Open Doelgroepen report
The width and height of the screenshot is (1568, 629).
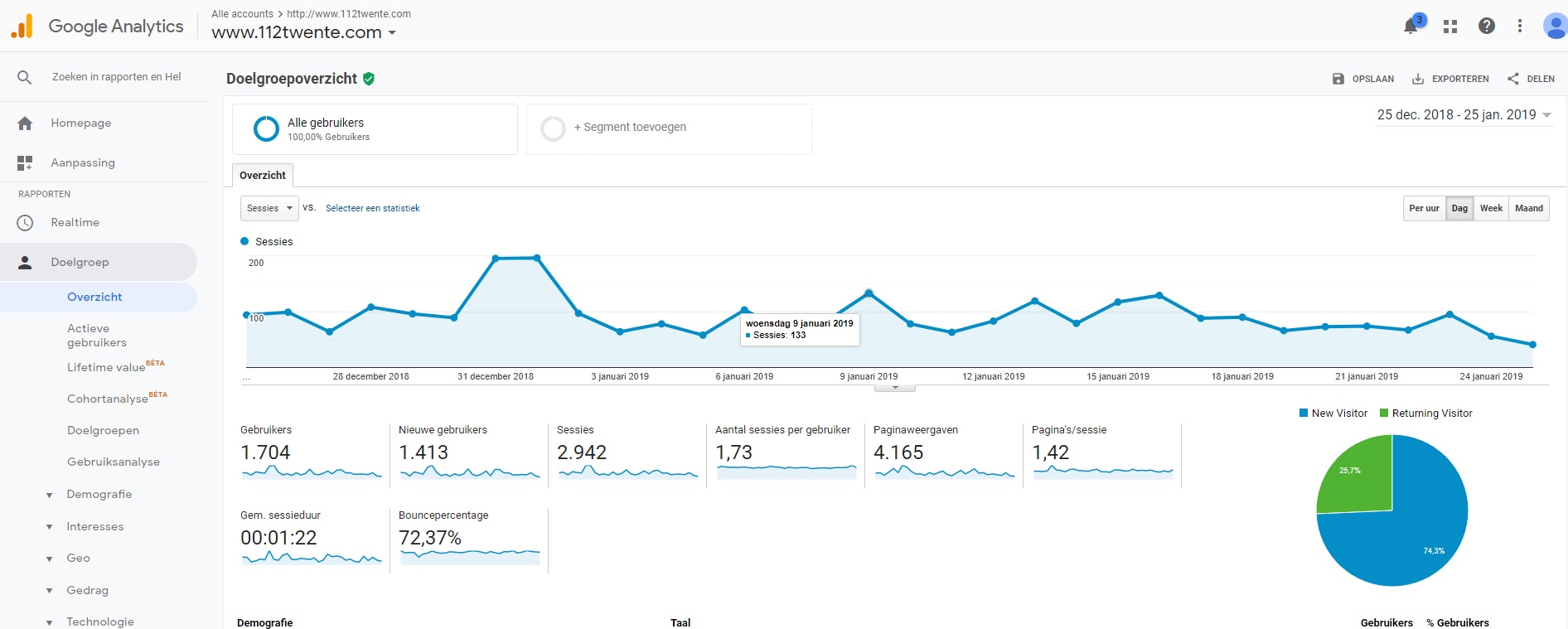point(103,430)
